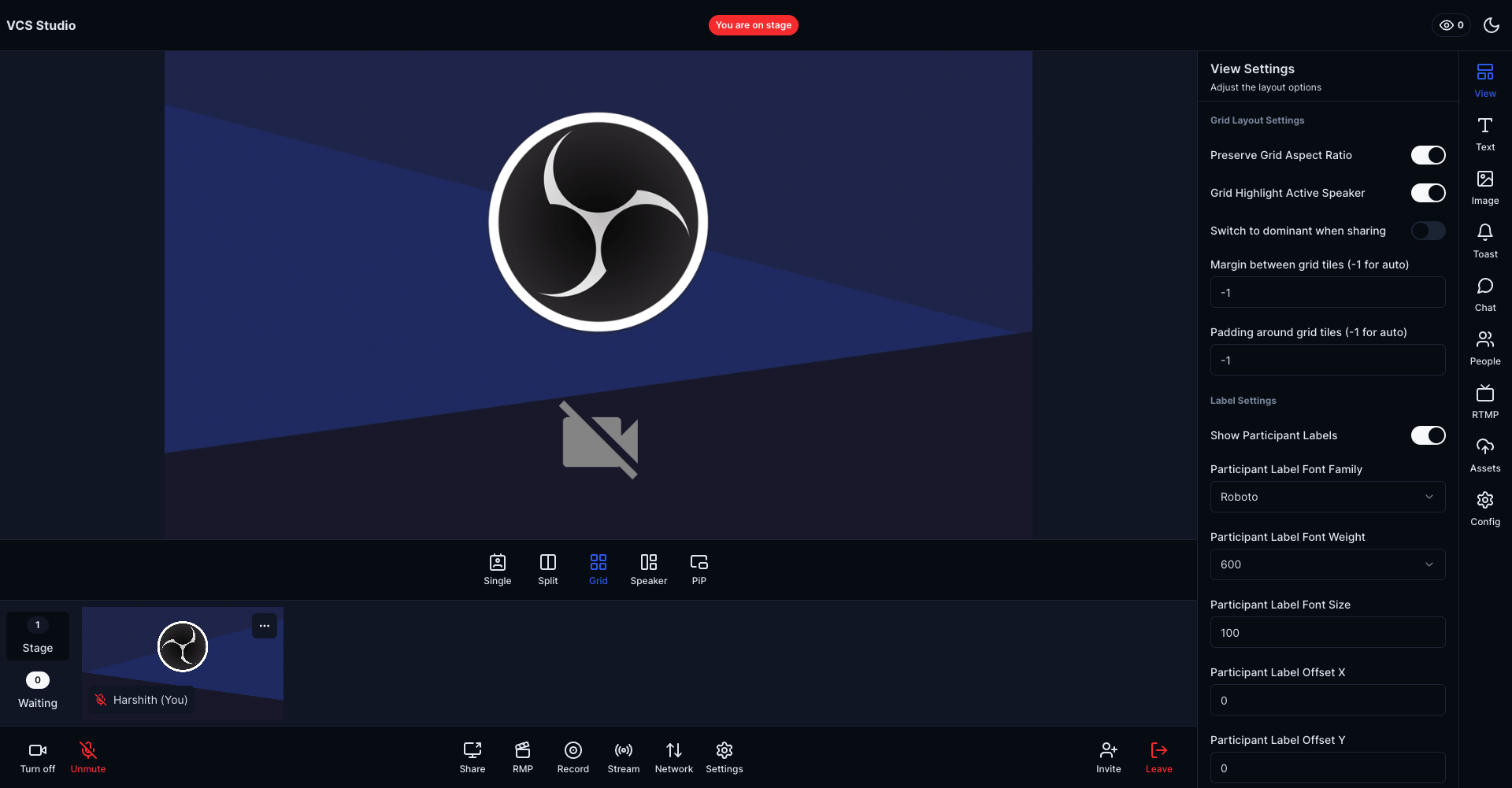Screen dimensions: 1512x788
Task: Open the Image overlay panel
Action: click(1484, 187)
